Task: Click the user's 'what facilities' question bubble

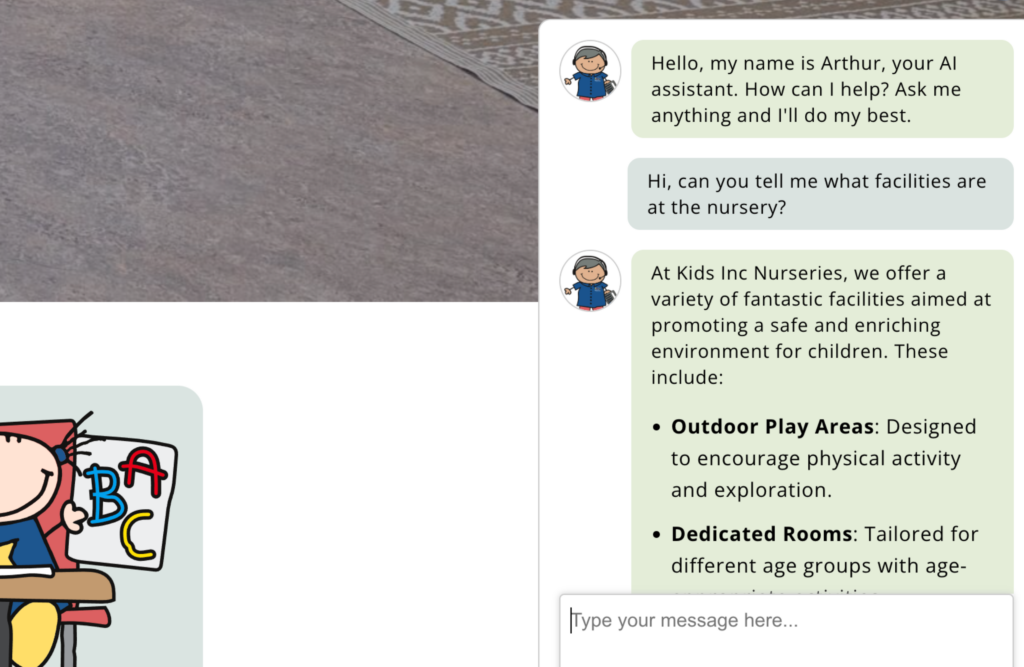Action: tap(820, 194)
